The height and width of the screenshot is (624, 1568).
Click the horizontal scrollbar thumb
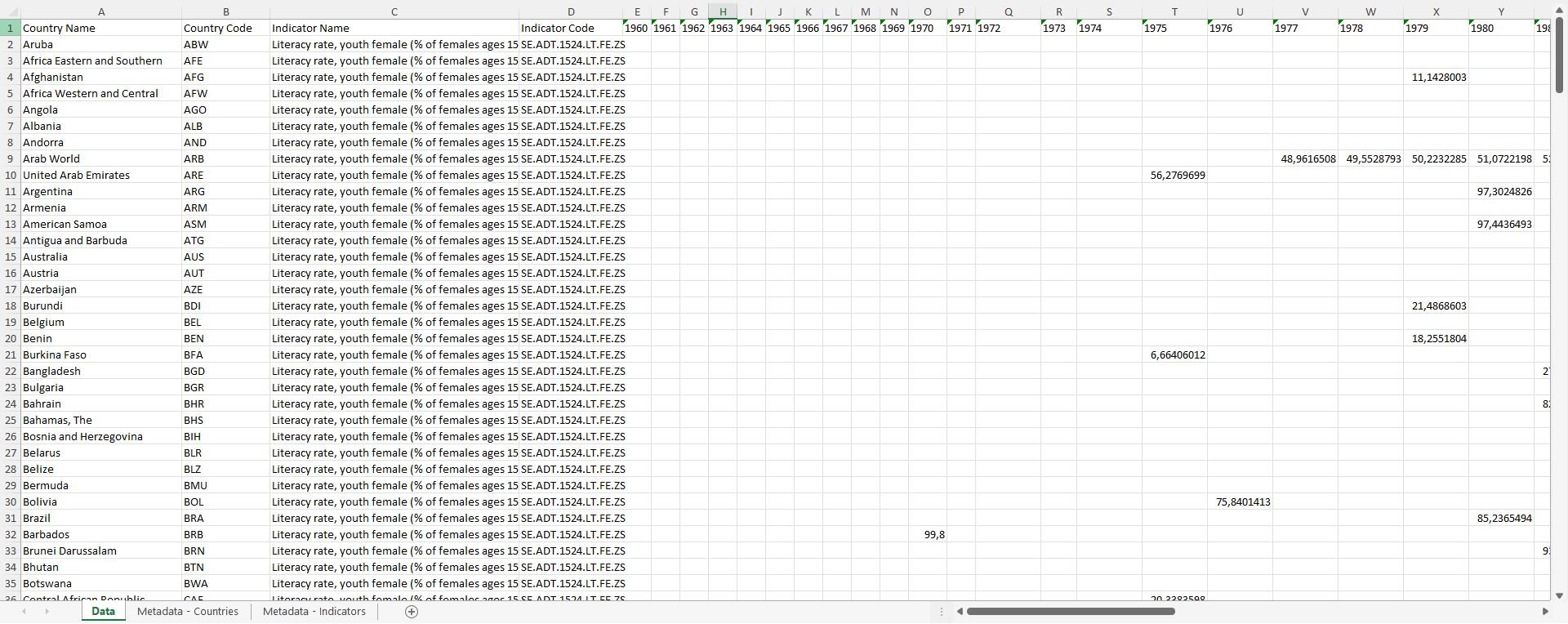1070,612
